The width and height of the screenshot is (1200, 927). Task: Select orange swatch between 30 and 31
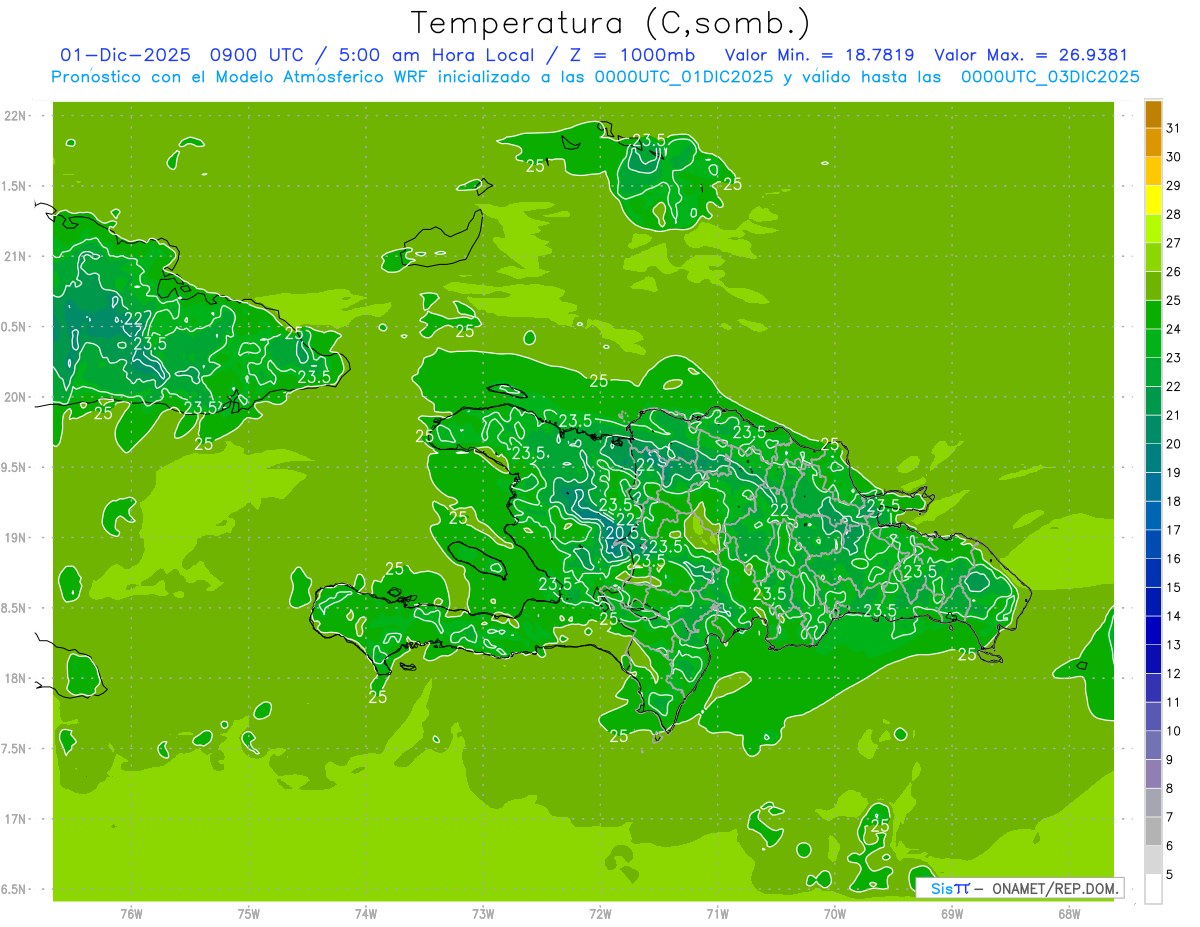point(1153,143)
